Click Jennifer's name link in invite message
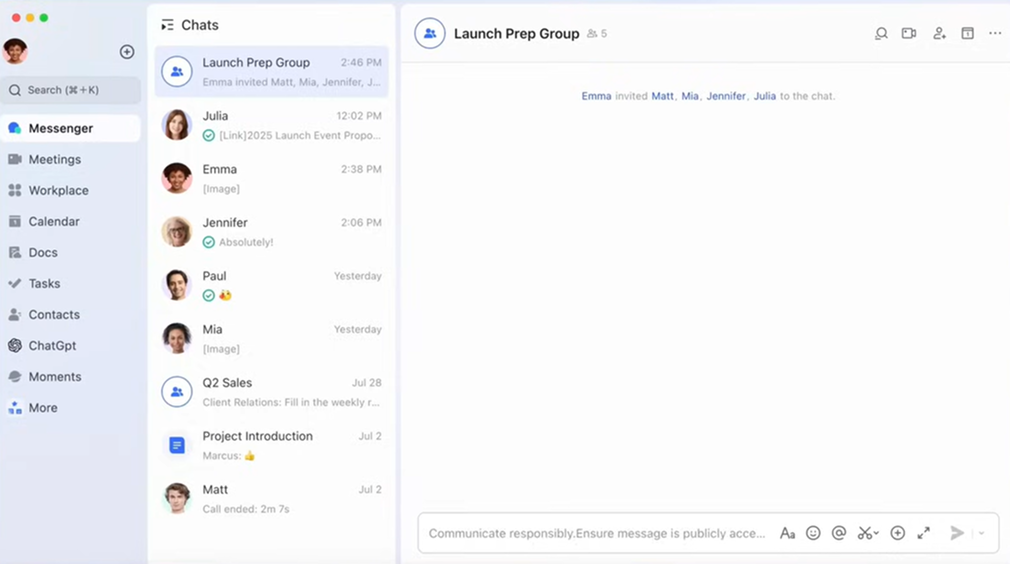This screenshot has height=564, width=1010. (726, 96)
